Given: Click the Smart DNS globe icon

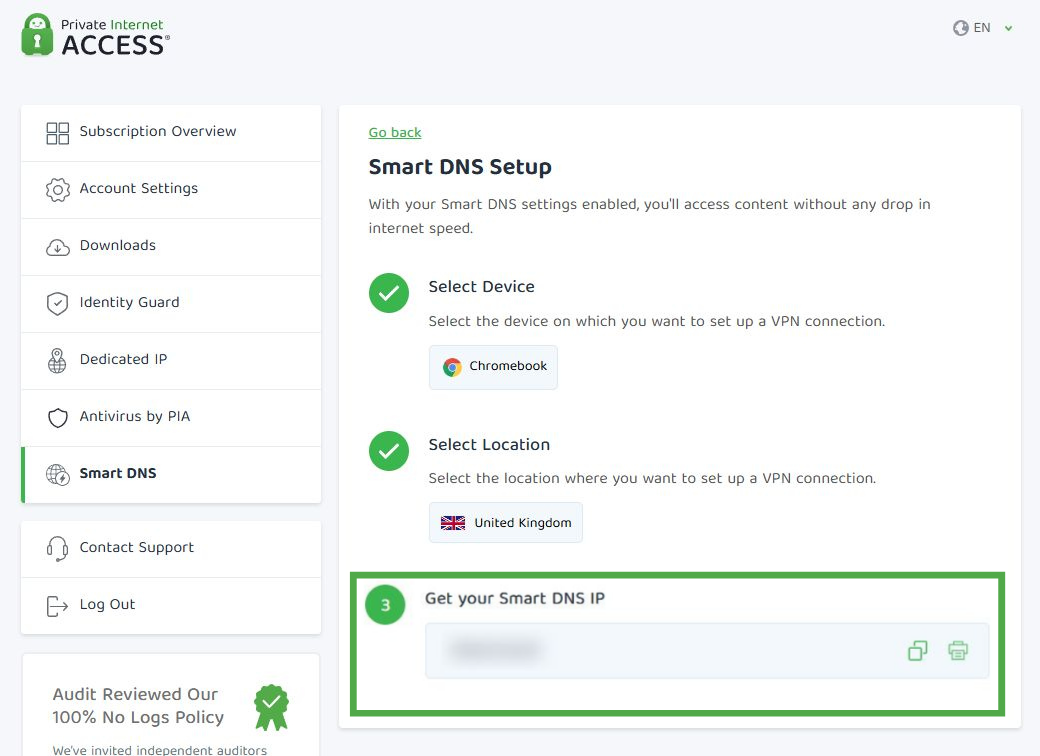Looking at the screenshot, I should coord(58,475).
